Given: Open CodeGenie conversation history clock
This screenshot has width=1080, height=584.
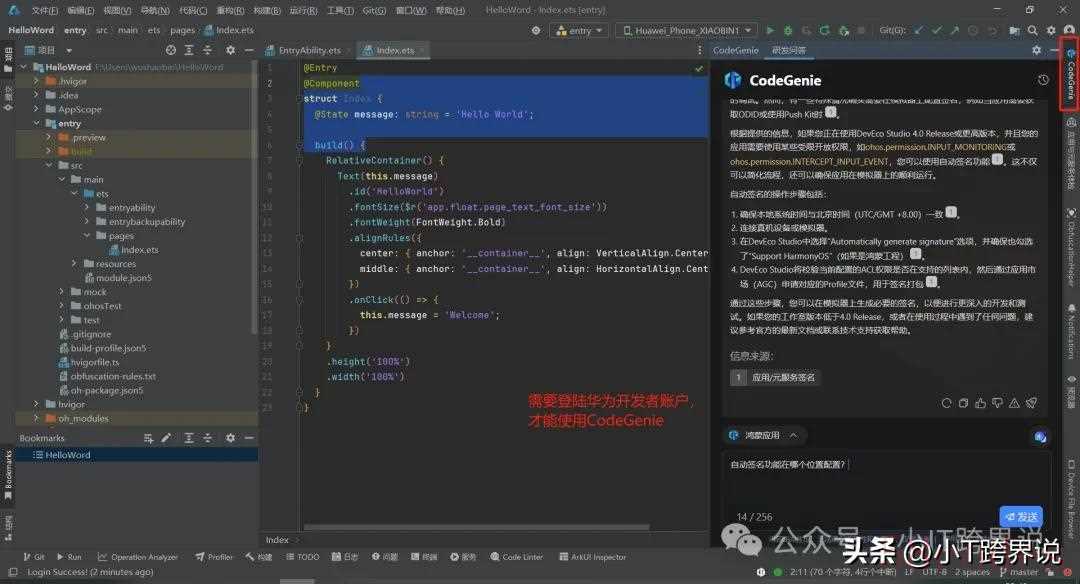Looking at the screenshot, I should pyautogui.click(x=1043, y=80).
